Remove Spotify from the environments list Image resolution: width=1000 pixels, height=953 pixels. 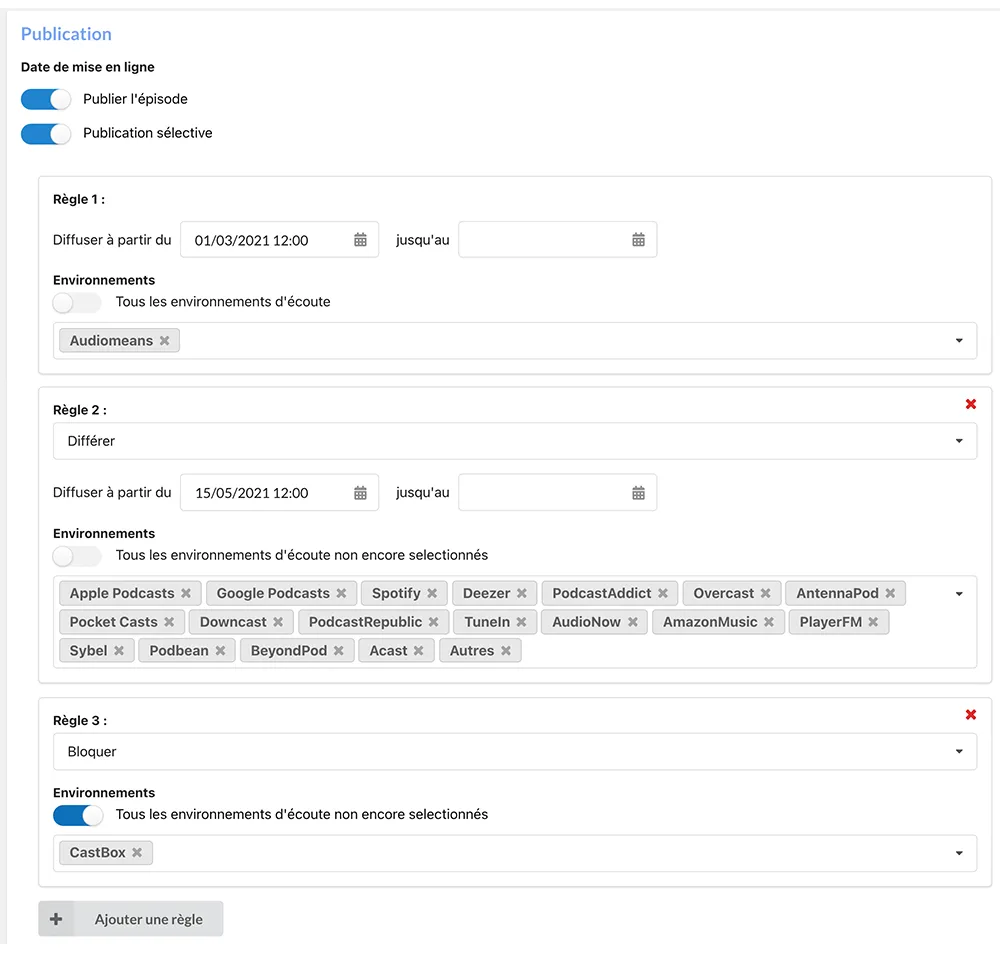432,594
